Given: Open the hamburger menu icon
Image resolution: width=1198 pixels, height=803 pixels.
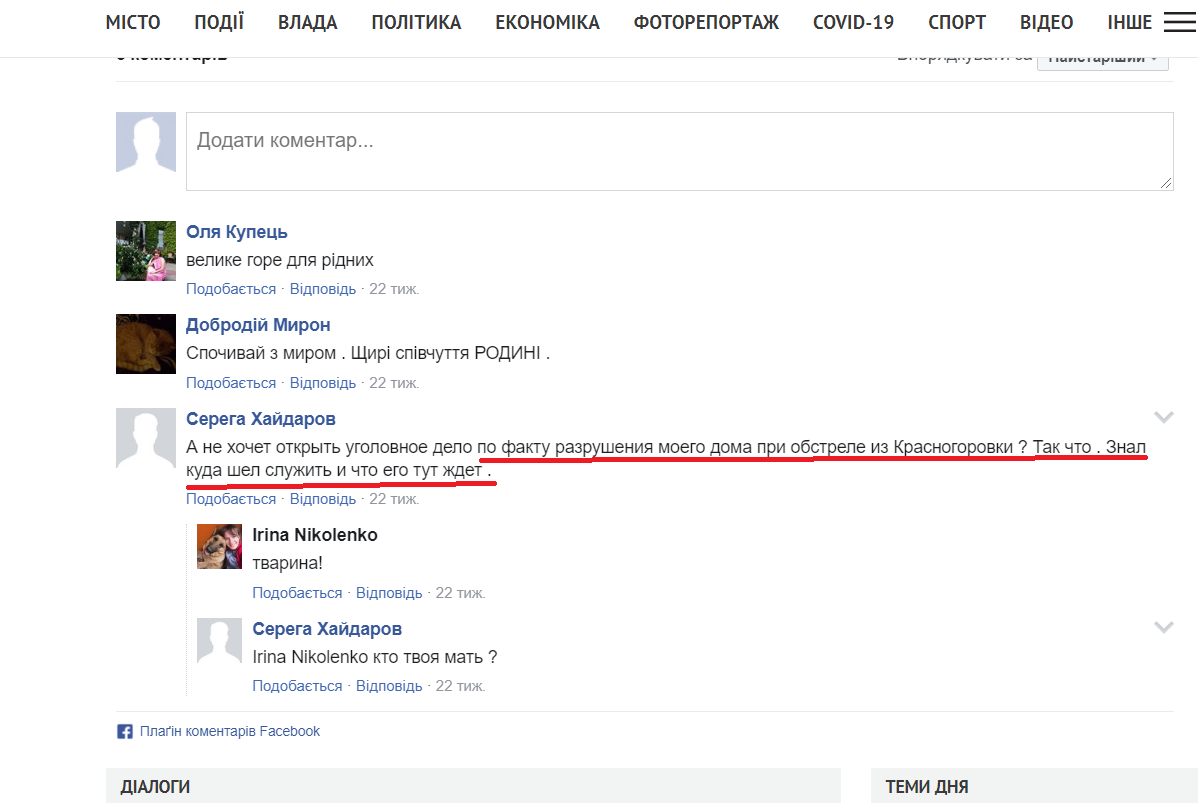Looking at the screenshot, I should (1179, 22).
